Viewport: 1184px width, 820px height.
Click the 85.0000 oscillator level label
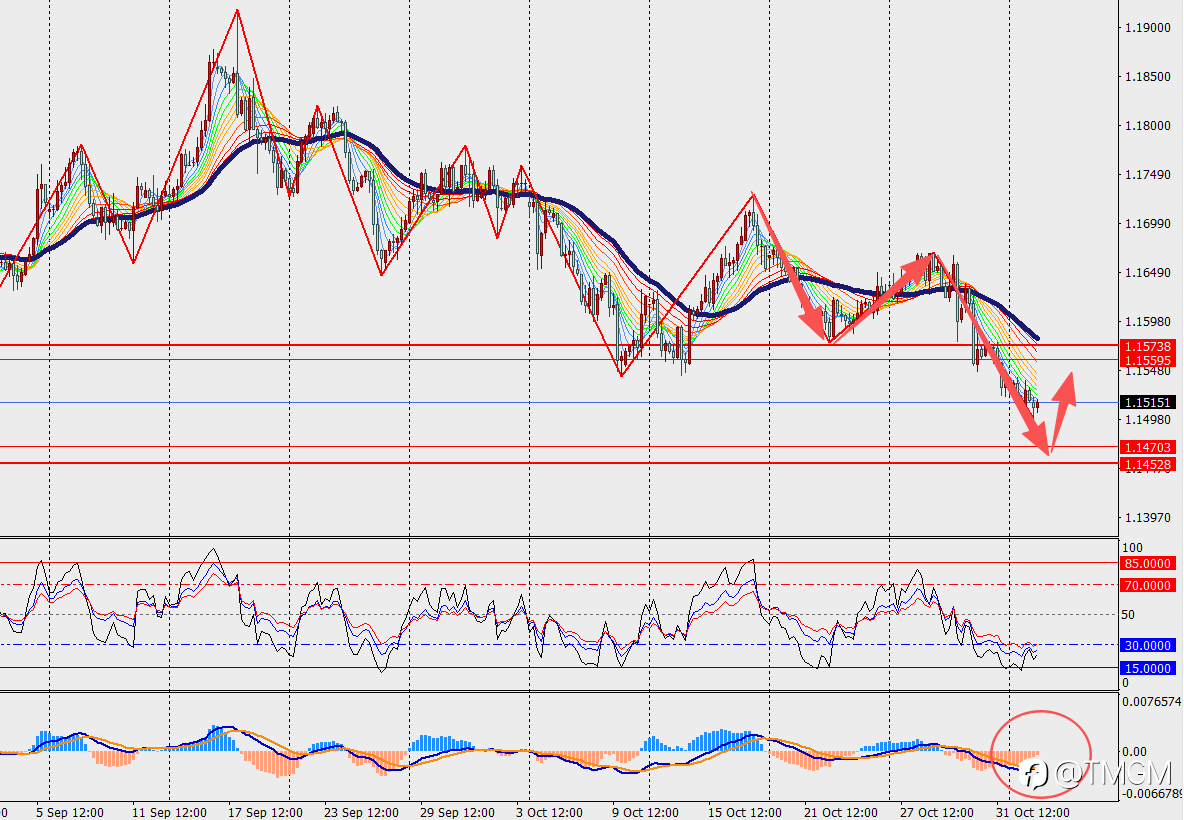(x=1148, y=563)
